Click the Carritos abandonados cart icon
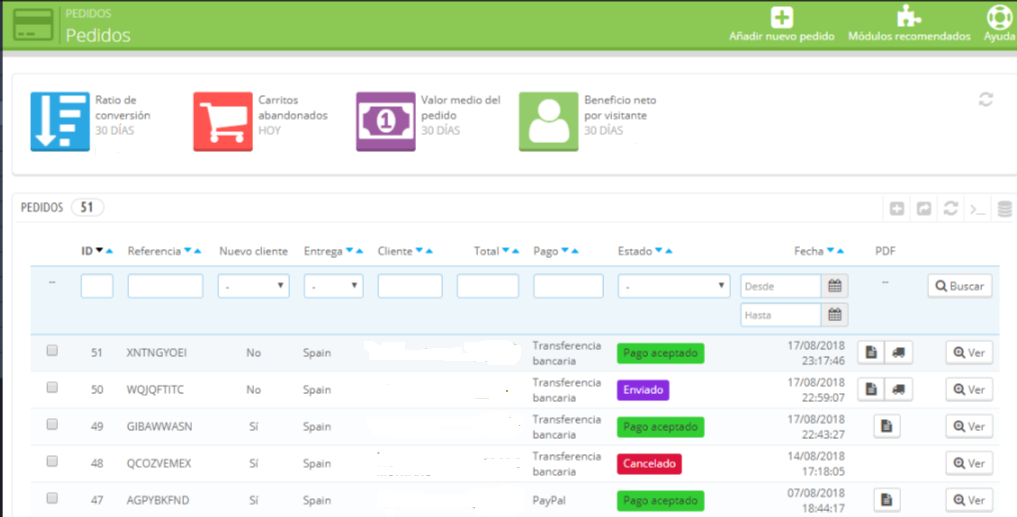The image size is (1017, 517). [222, 121]
